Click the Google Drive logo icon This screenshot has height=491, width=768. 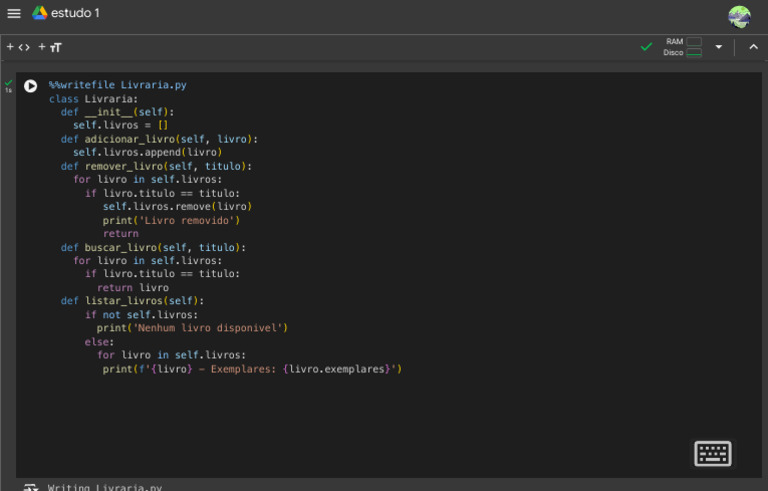click(40, 13)
